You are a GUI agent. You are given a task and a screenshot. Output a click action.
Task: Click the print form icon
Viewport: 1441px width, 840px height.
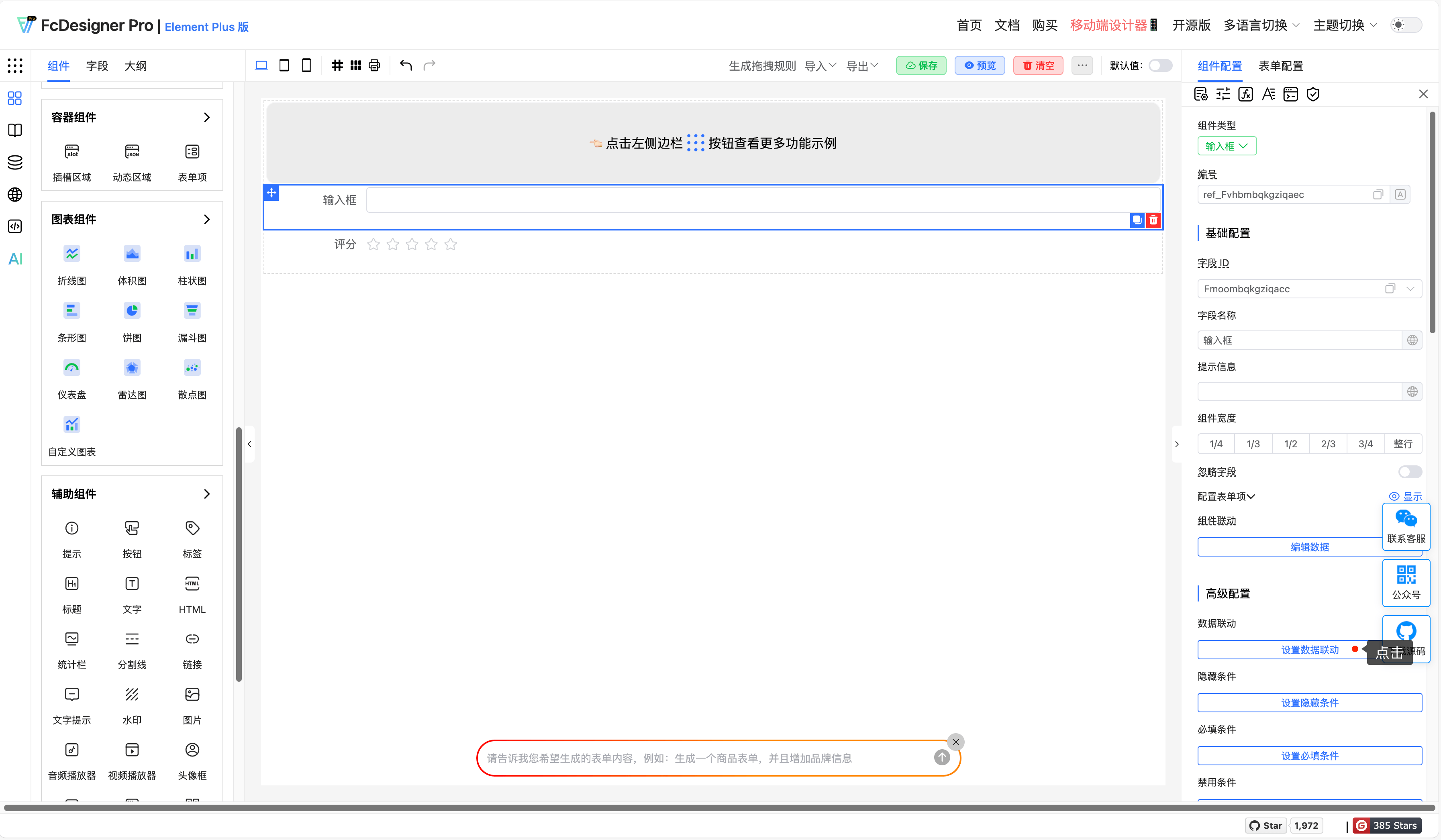pyautogui.click(x=374, y=65)
